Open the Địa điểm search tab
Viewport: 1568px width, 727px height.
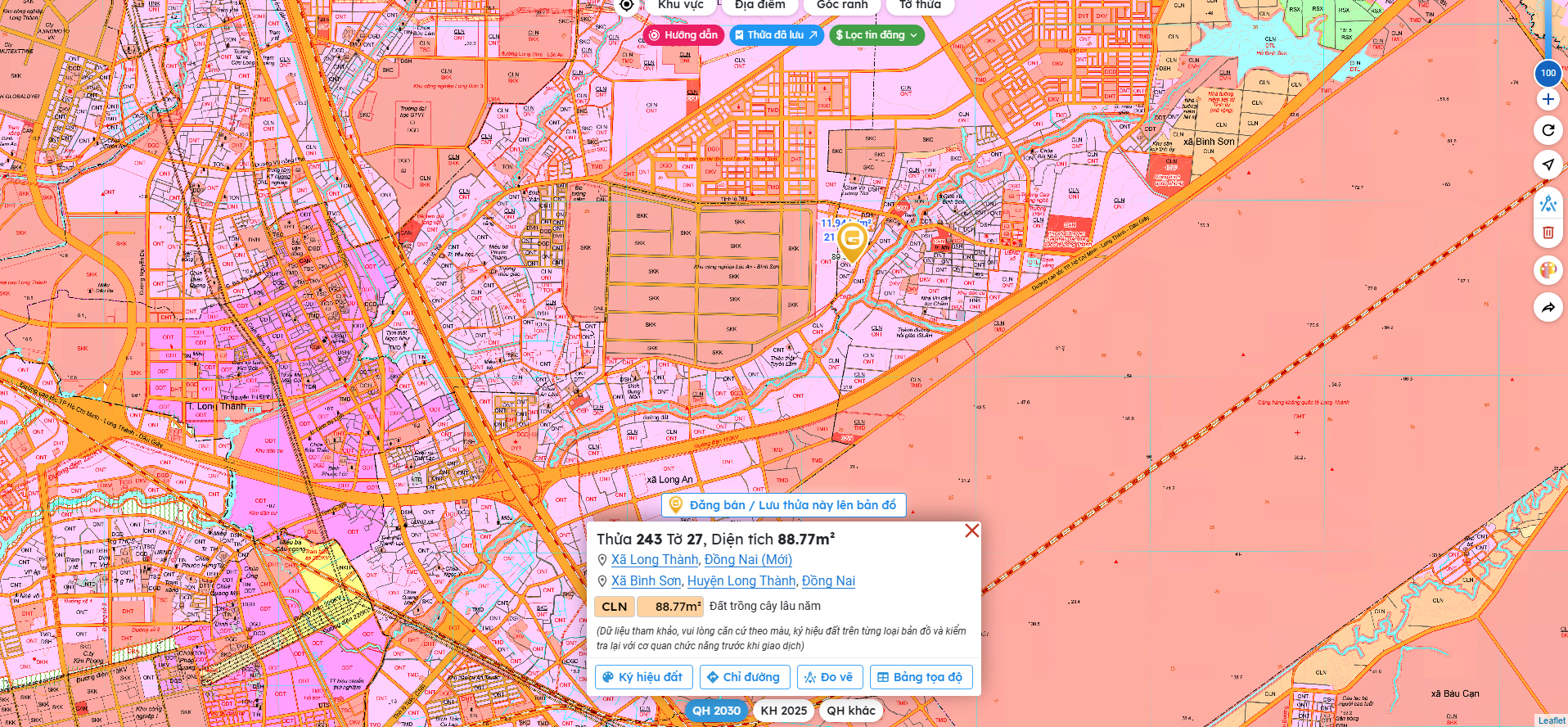pyautogui.click(x=759, y=6)
